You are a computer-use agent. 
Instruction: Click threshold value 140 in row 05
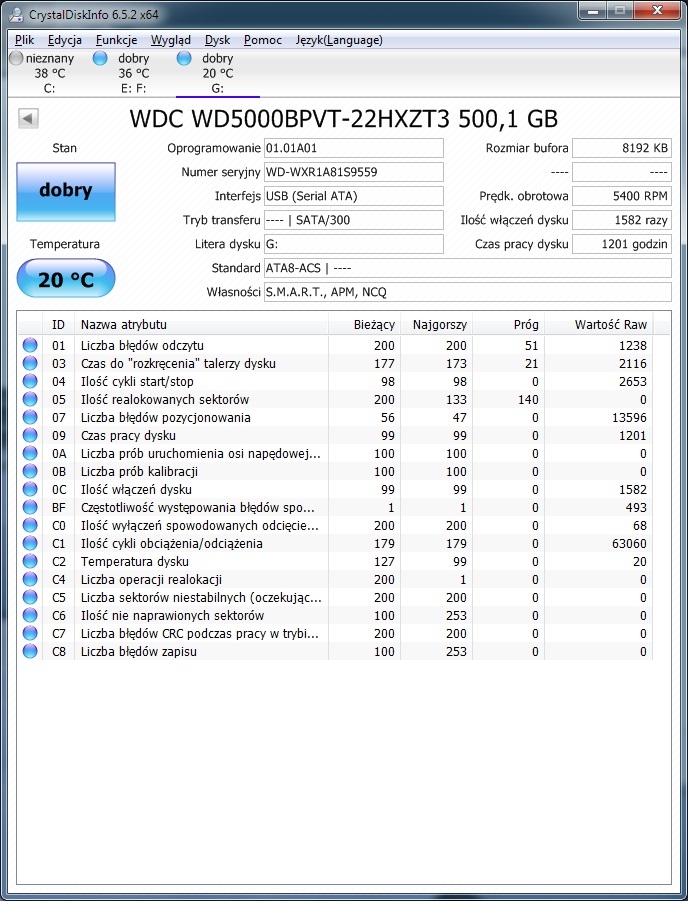click(x=528, y=399)
